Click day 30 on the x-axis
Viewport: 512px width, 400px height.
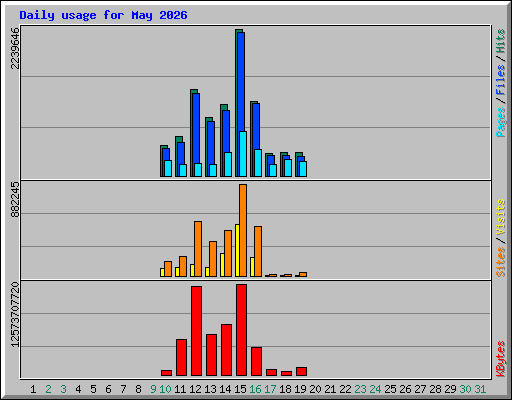(x=465, y=389)
